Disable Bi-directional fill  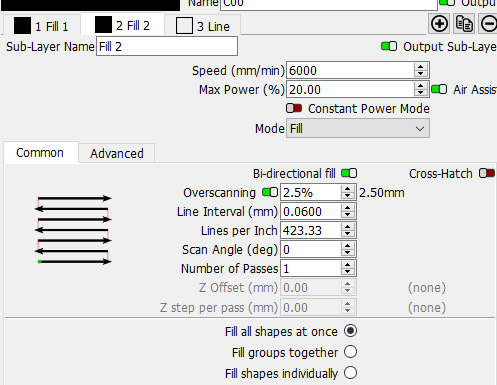(x=349, y=173)
